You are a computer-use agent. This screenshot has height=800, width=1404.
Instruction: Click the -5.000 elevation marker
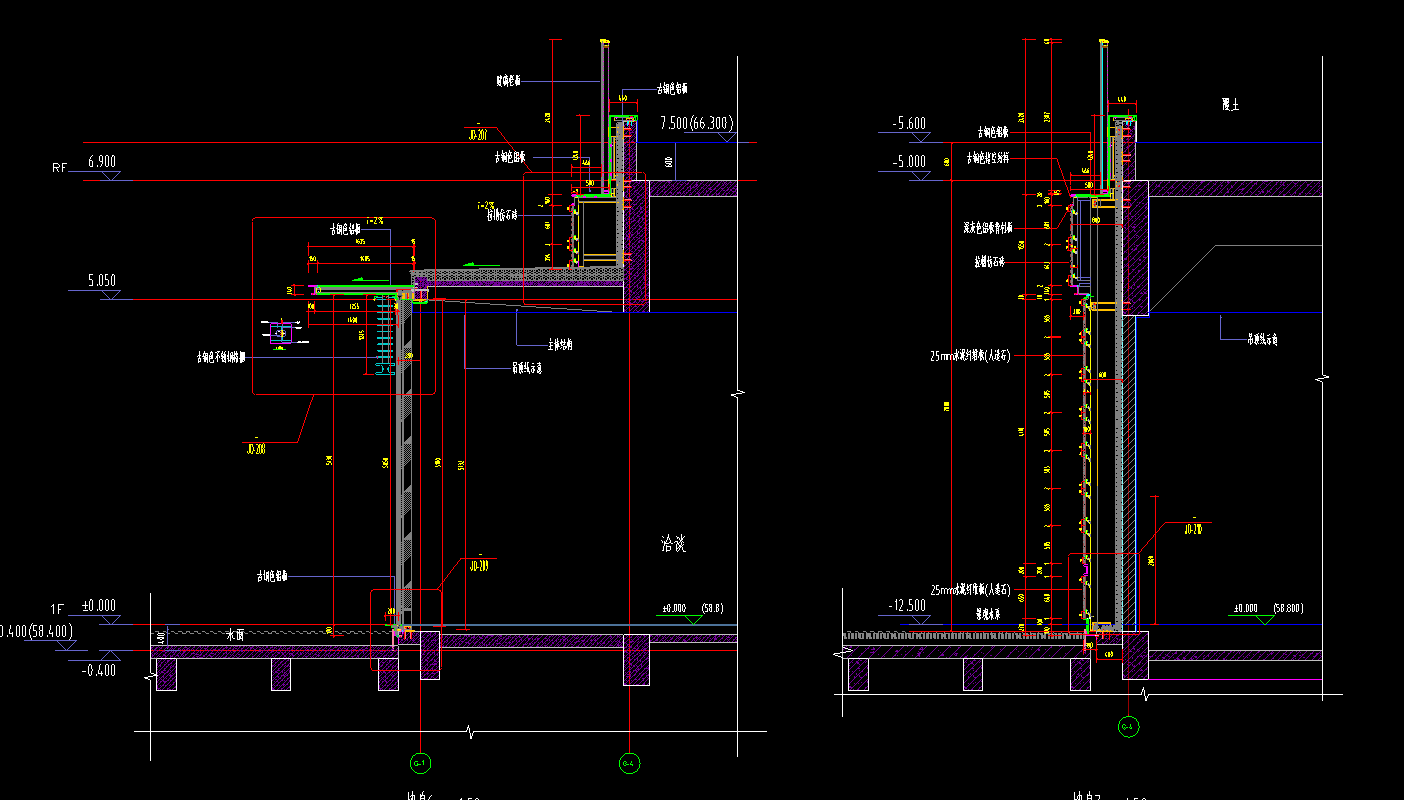pyautogui.click(x=909, y=162)
